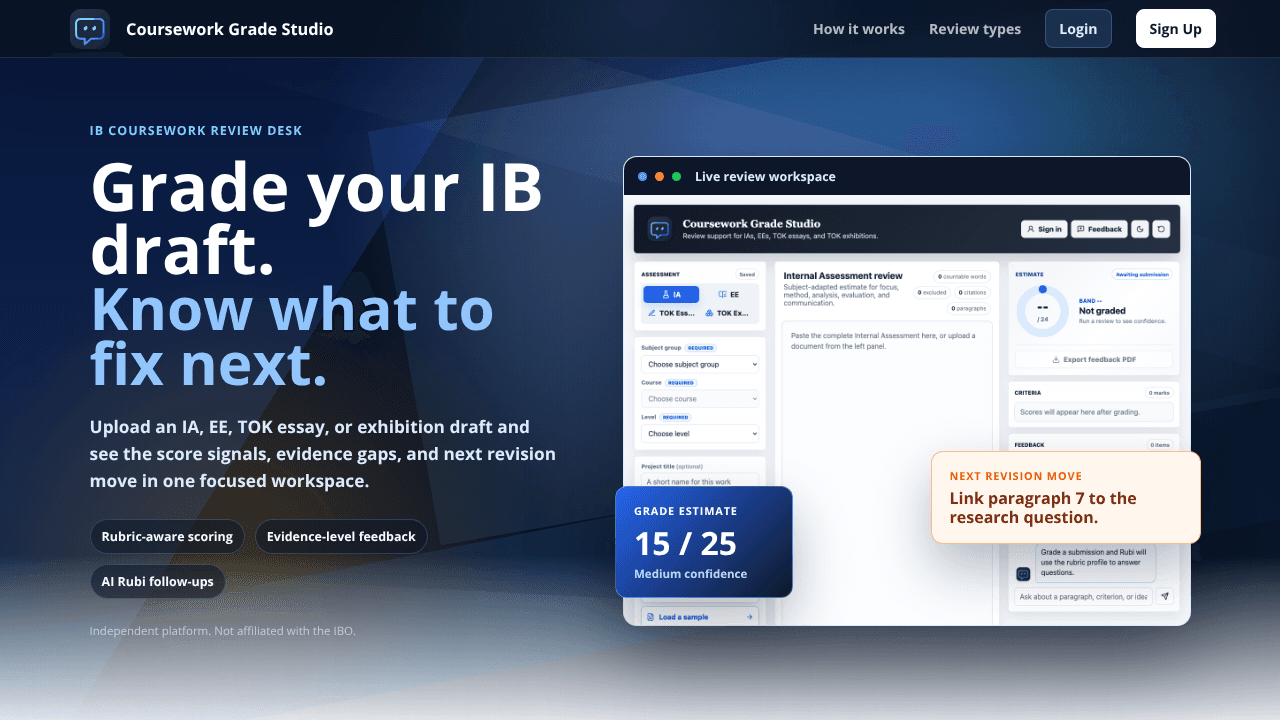Select the AI Rubi follow-ups chip
1280x720 pixels.
[158, 581]
